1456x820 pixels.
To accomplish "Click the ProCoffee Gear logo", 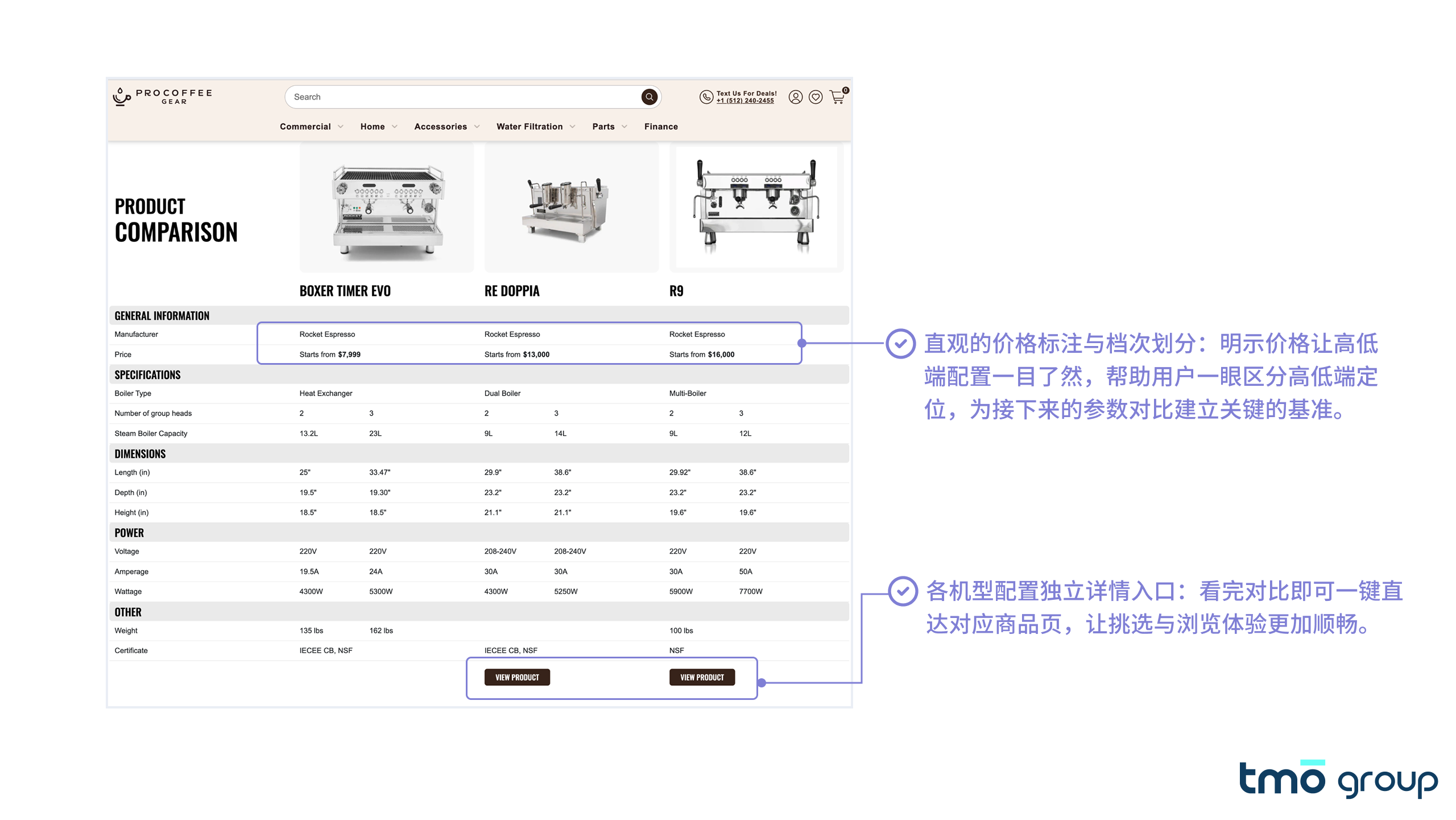I will pyautogui.click(x=163, y=97).
